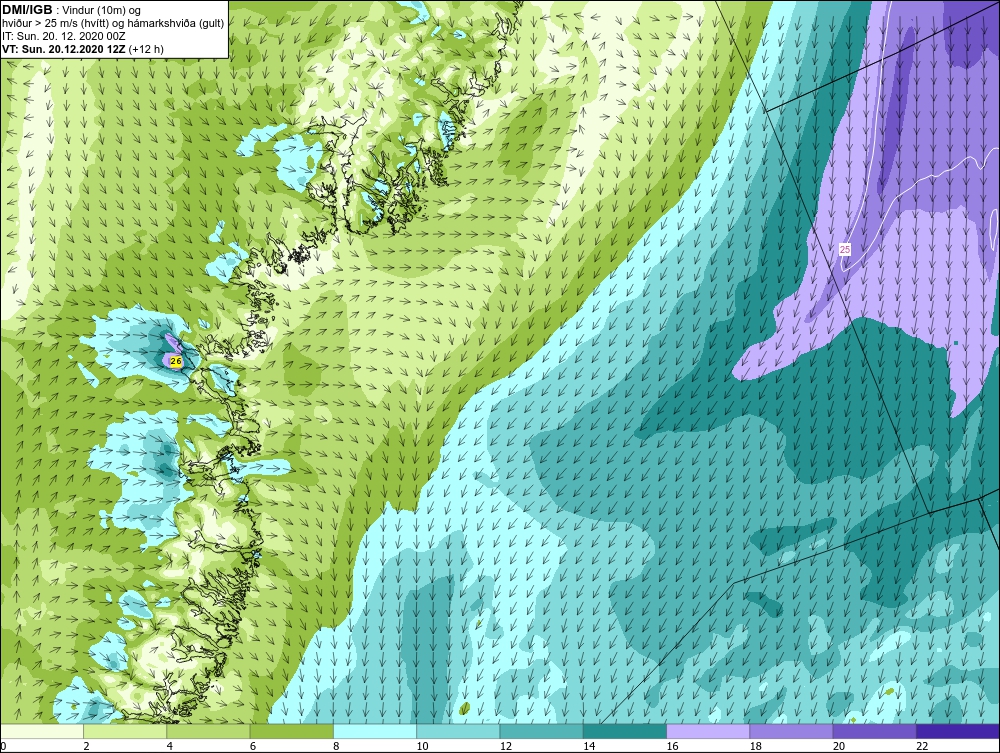Select the 'IT: Sun. 20. 12. 2020 00Z' line
This screenshot has height=753, width=1000.
click(64, 36)
